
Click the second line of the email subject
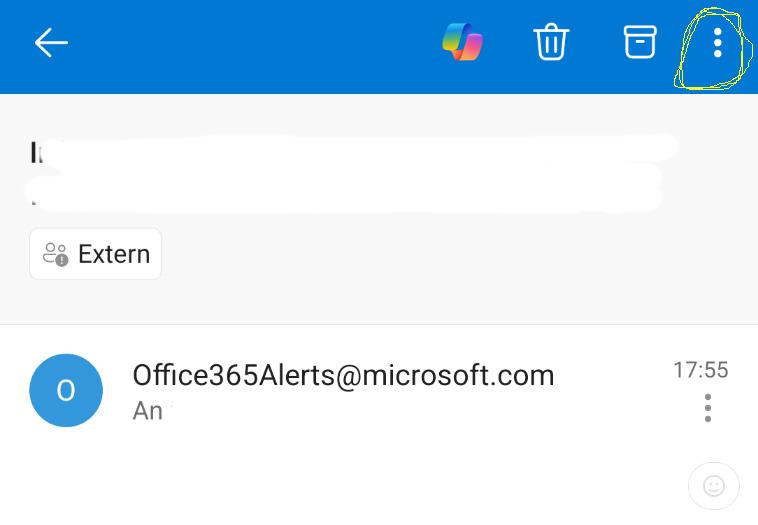350,192
